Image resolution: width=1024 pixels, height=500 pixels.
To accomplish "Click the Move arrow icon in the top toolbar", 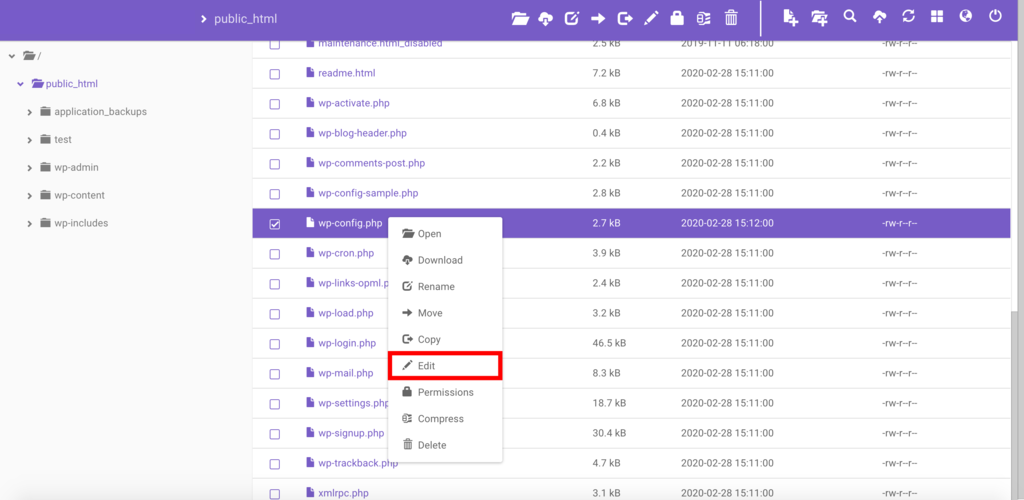I will tap(598, 19).
